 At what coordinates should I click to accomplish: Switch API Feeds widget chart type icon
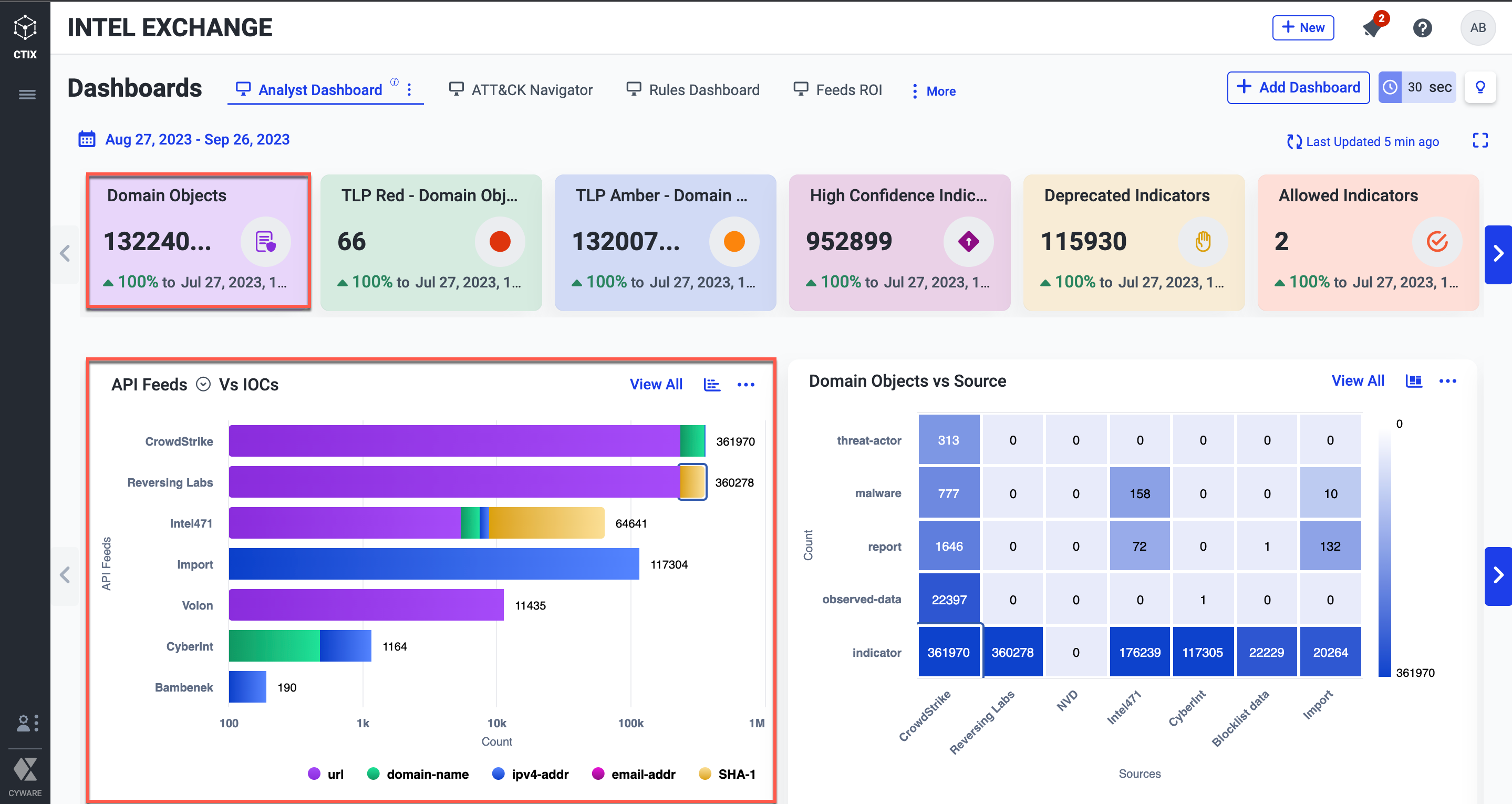point(711,385)
